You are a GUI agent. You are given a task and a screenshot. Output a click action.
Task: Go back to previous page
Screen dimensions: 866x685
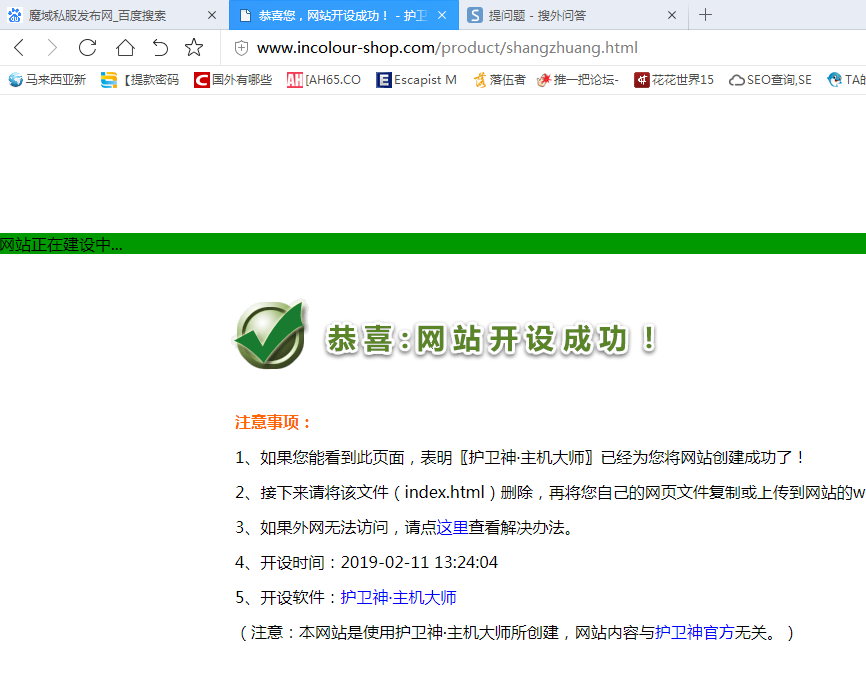pos(19,48)
